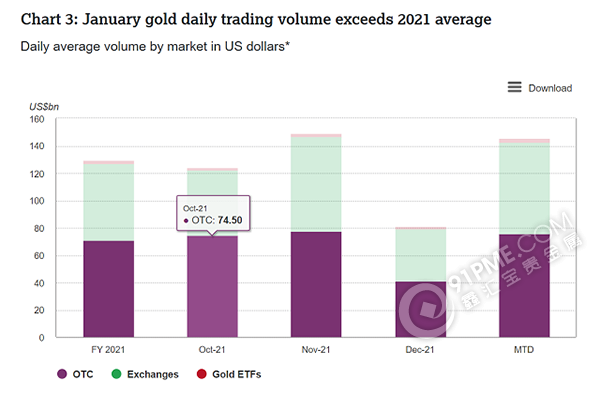Click the Download text label

coord(550,88)
